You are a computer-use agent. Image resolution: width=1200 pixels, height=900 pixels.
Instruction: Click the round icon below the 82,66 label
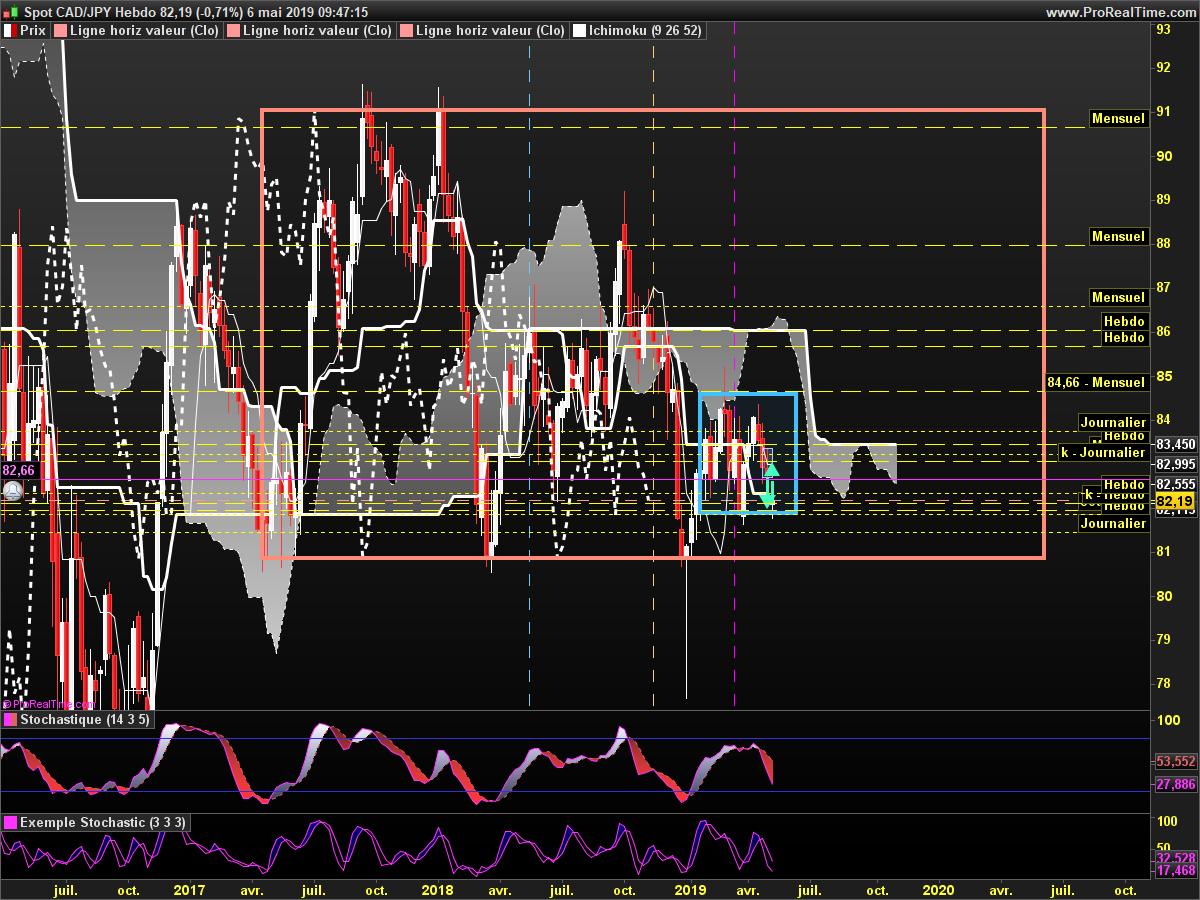coord(13,491)
